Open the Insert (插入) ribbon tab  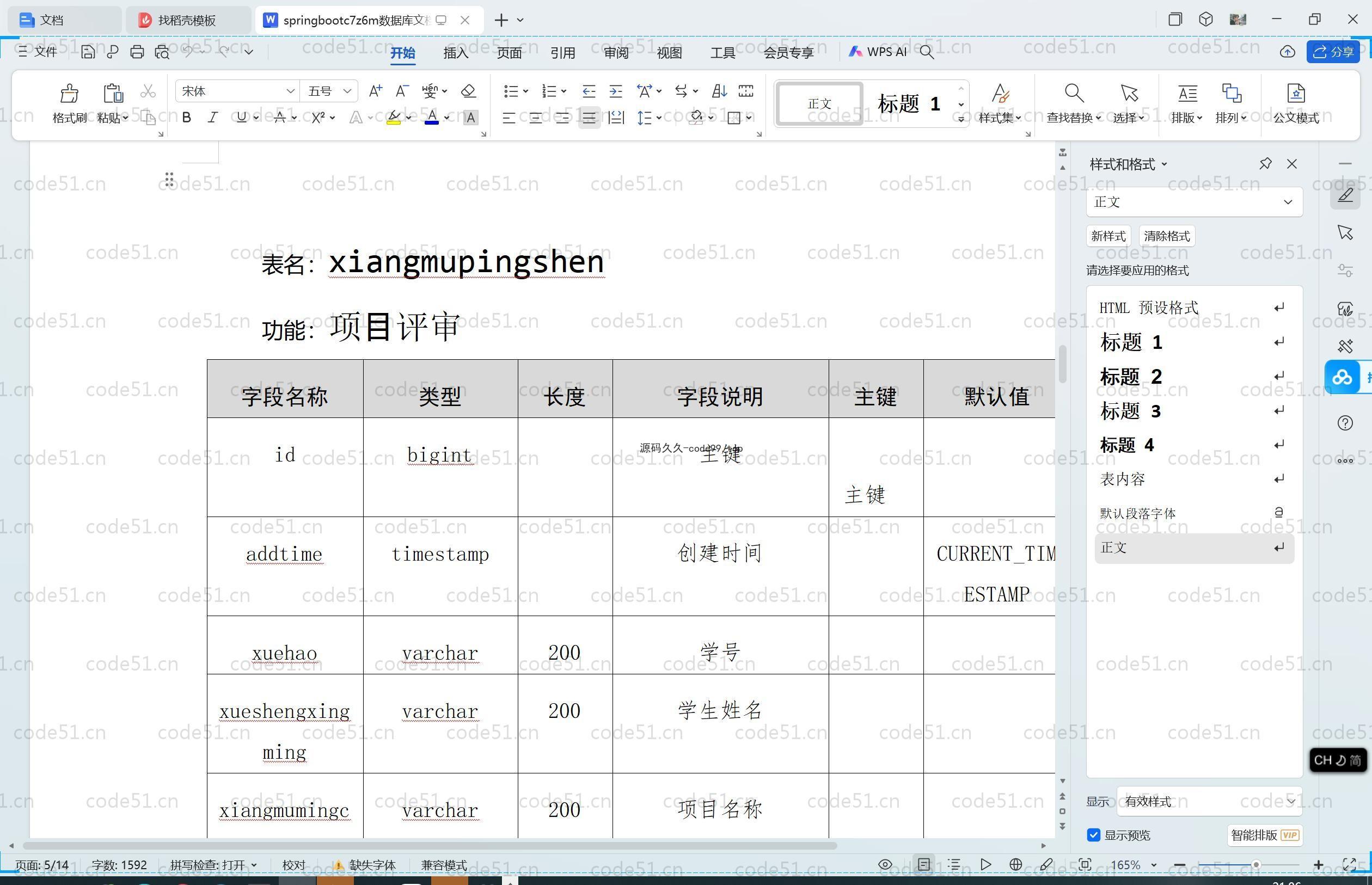(x=456, y=52)
